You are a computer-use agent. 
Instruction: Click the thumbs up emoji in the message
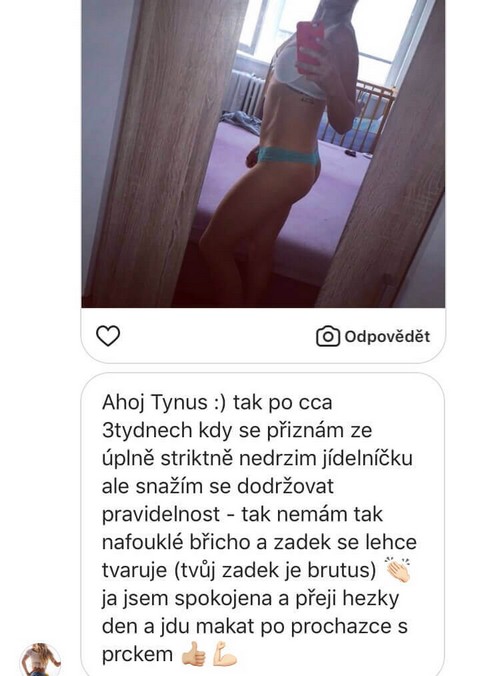(193, 654)
